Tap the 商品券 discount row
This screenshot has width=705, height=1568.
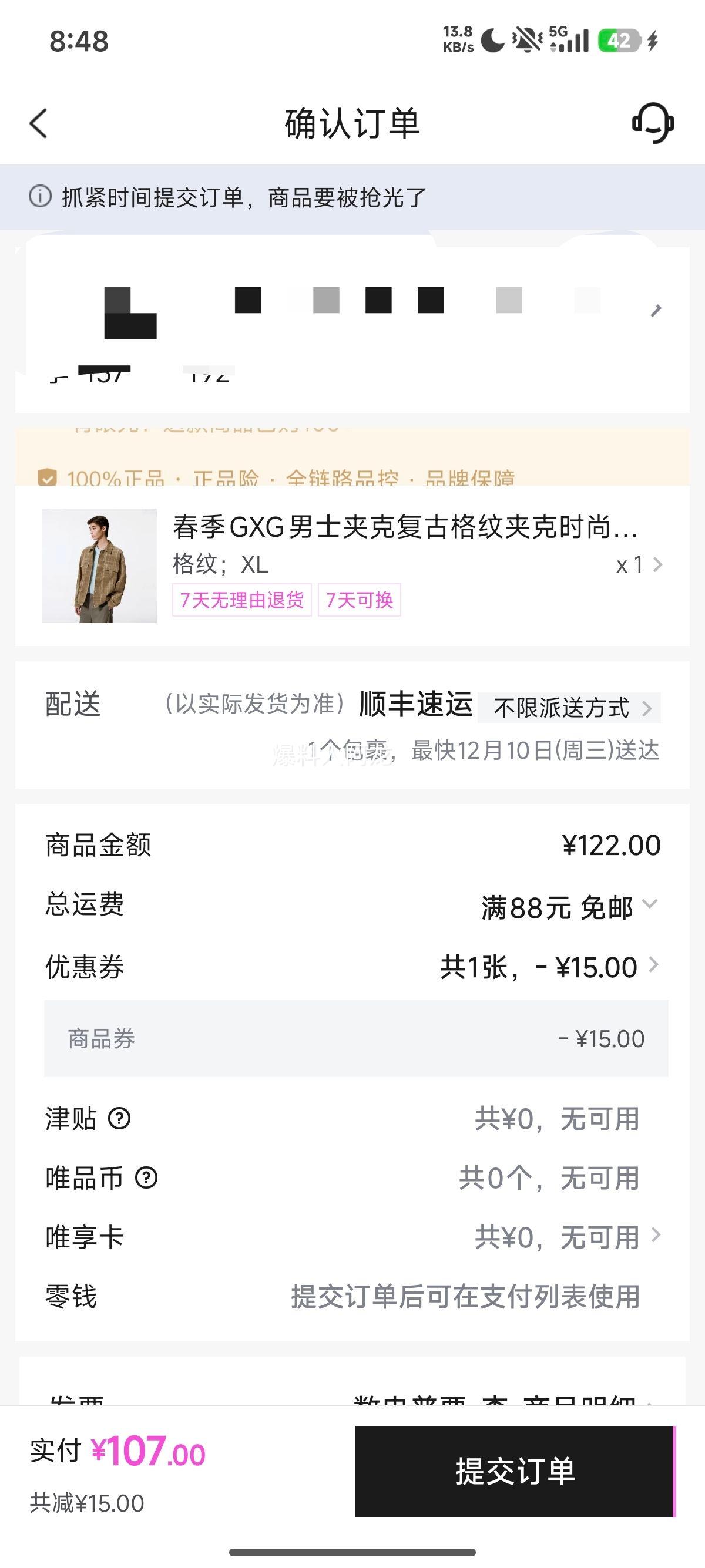click(355, 1038)
